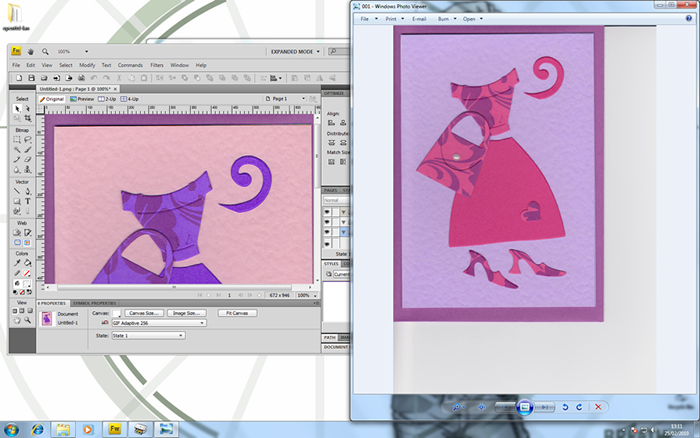Image resolution: width=700 pixels, height=438 pixels.
Task: Click the Canvas color swatch
Action: tap(118, 313)
